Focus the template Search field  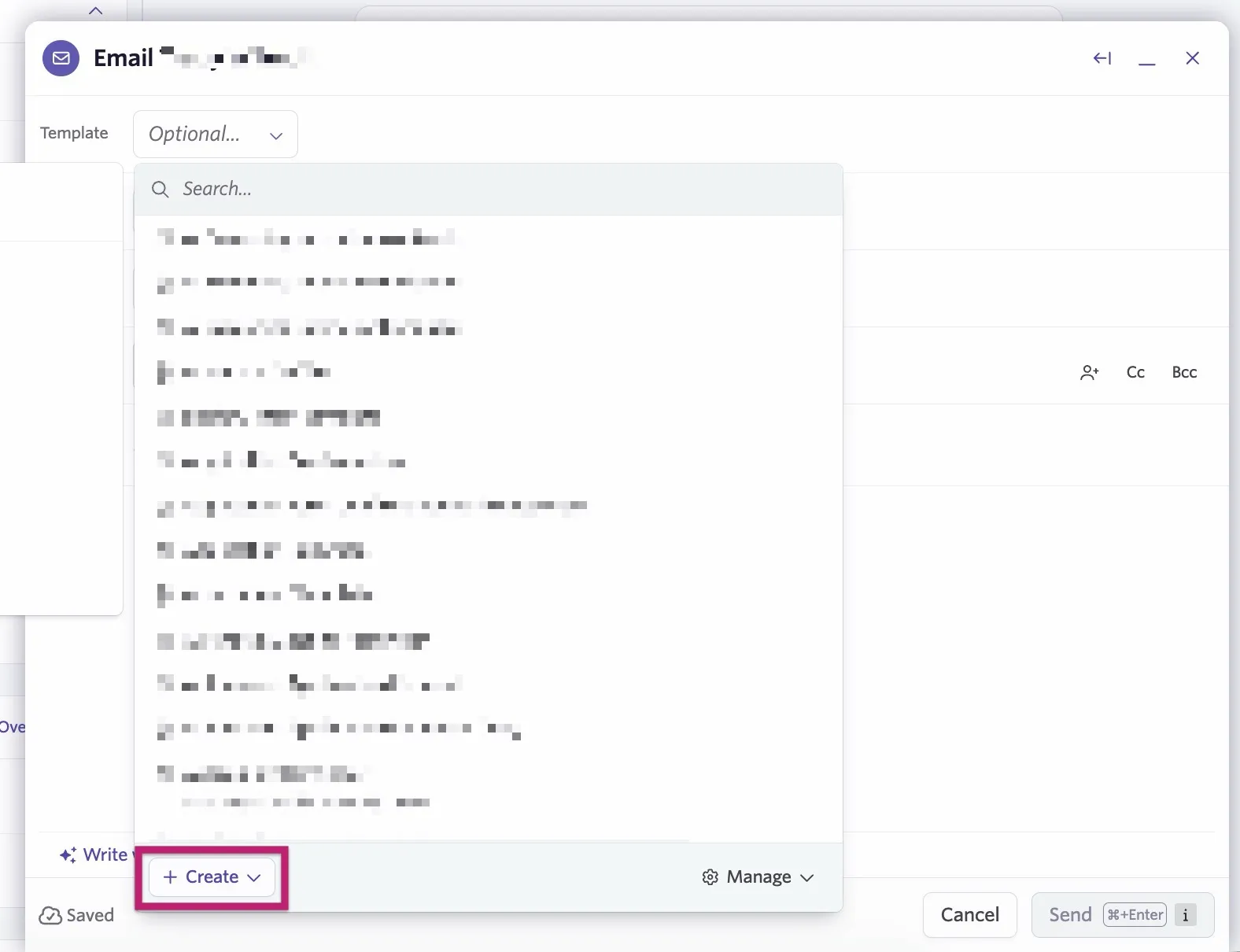point(489,190)
